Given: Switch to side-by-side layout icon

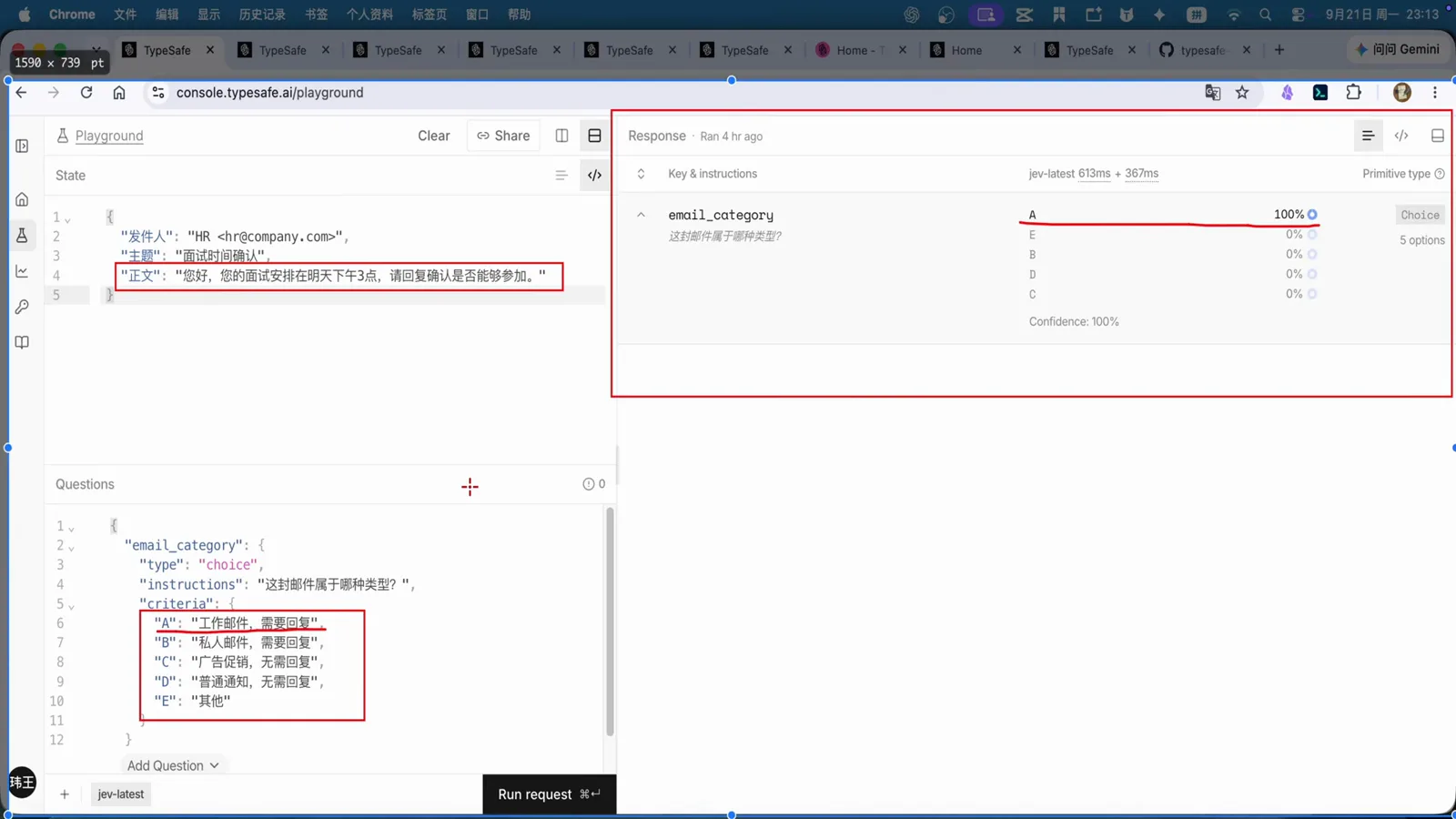Looking at the screenshot, I should pos(561,136).
